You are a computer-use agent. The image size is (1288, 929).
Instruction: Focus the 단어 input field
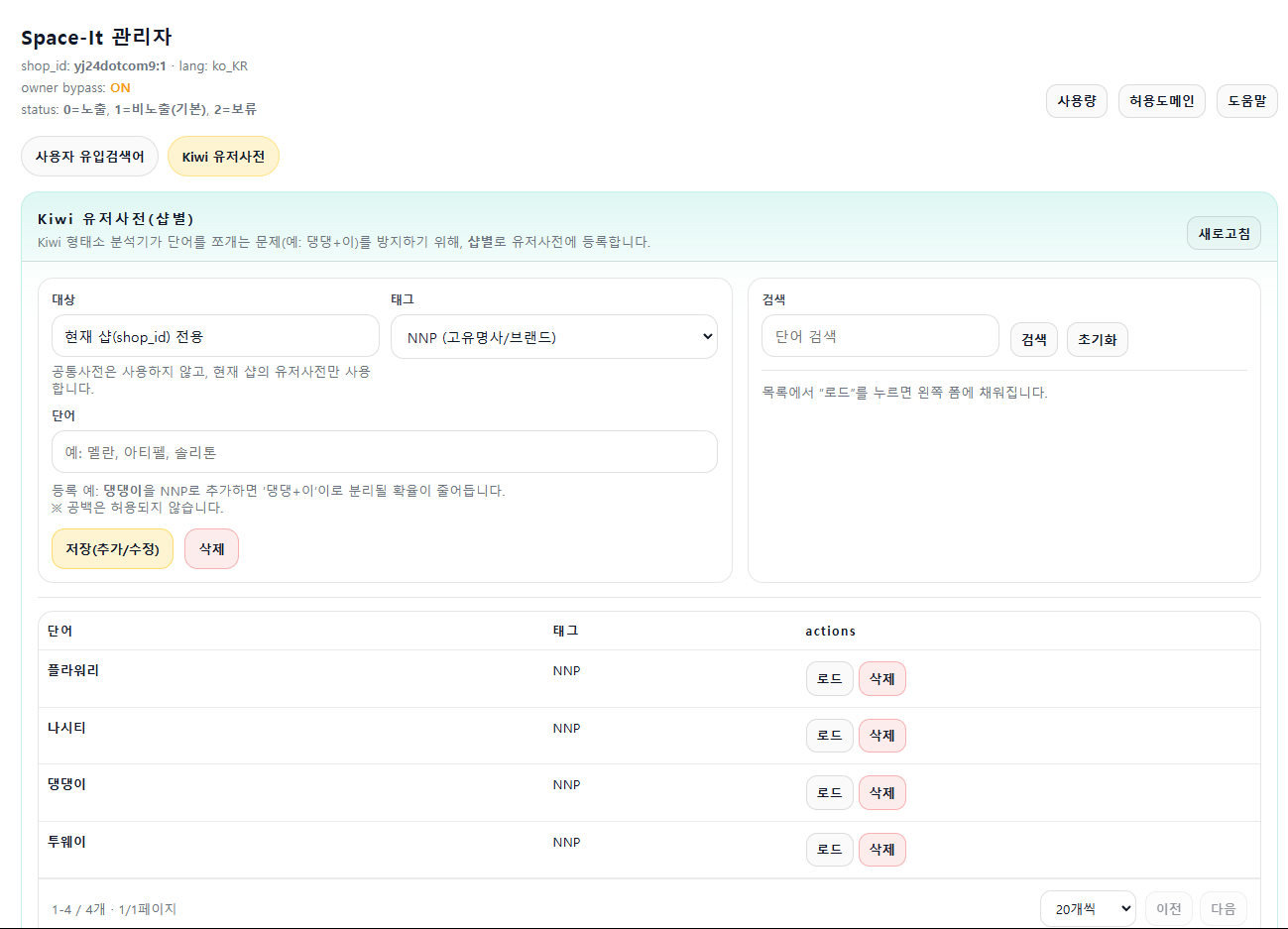[384, 452]
